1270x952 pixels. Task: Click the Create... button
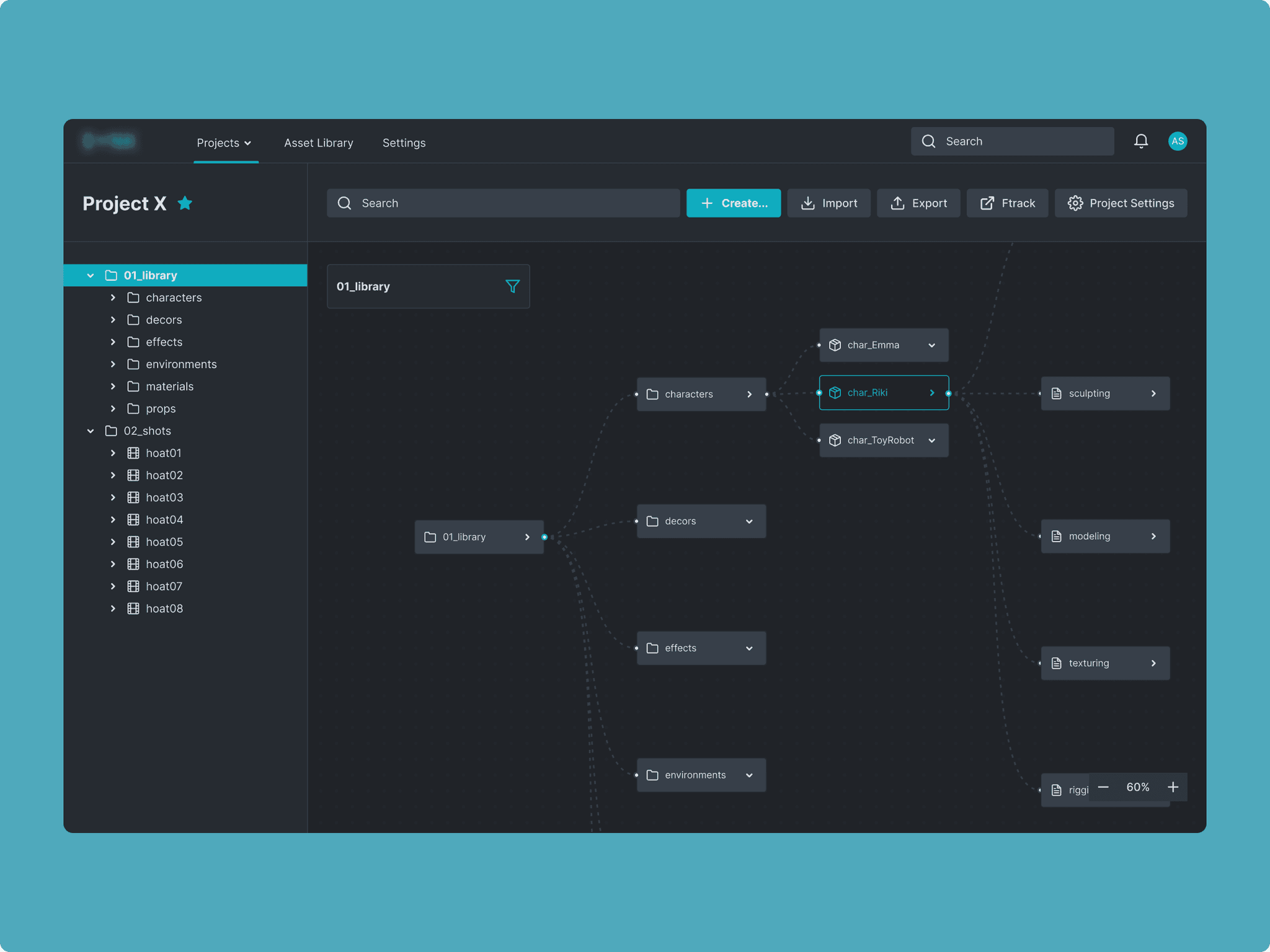pos(733,203)
